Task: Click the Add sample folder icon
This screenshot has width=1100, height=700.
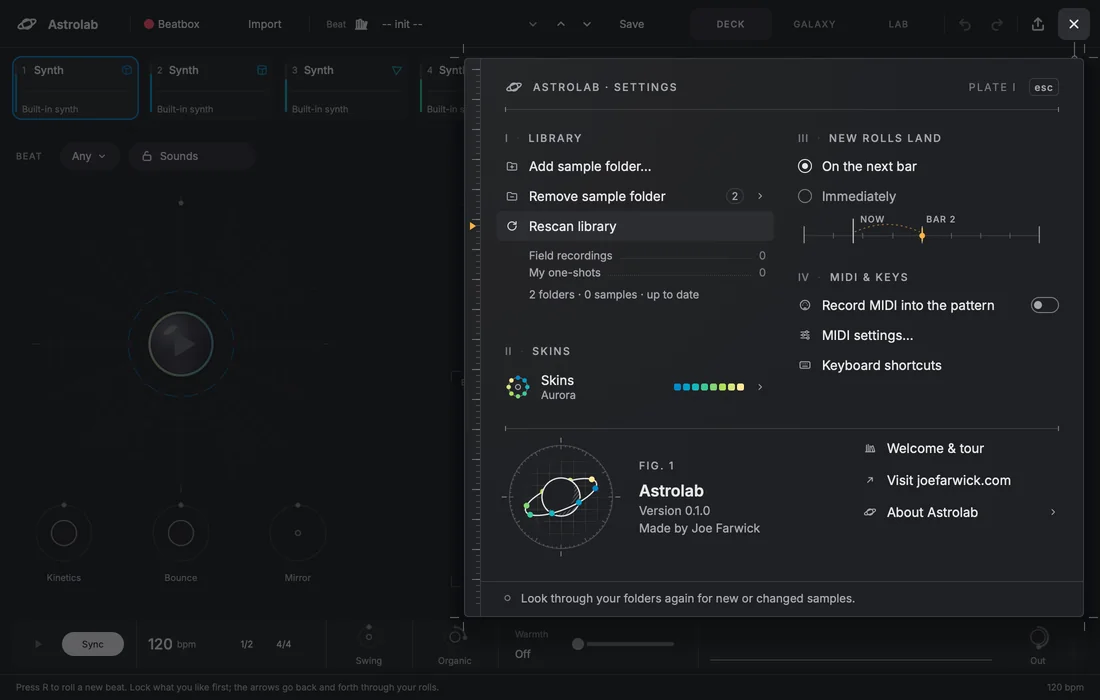Action: tap(512, 166)
